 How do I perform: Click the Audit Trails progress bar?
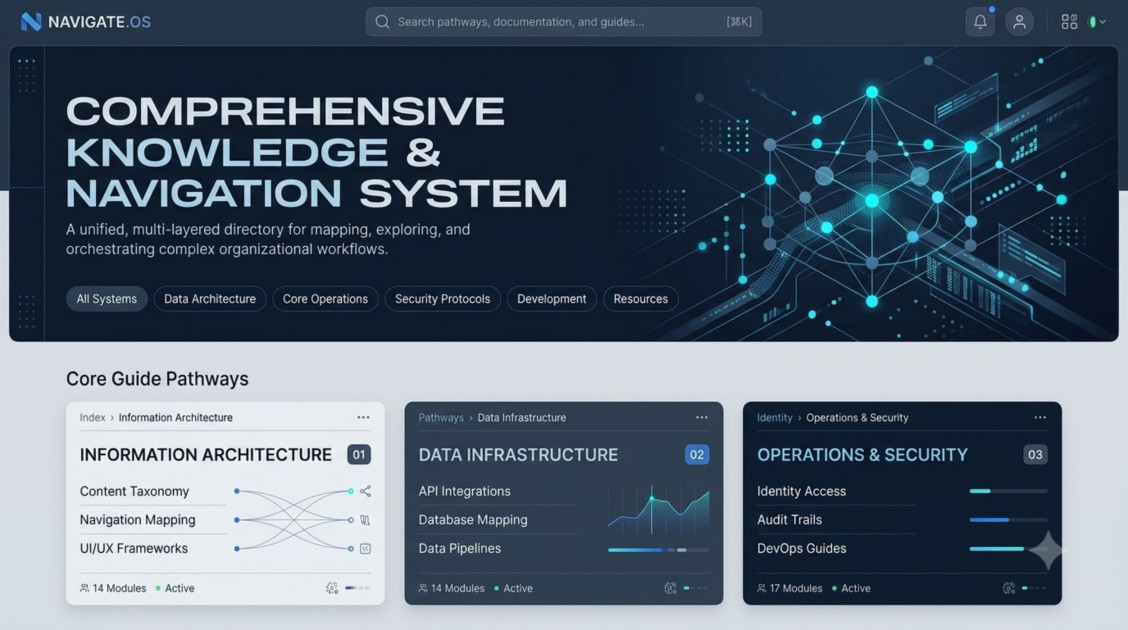1009,520
